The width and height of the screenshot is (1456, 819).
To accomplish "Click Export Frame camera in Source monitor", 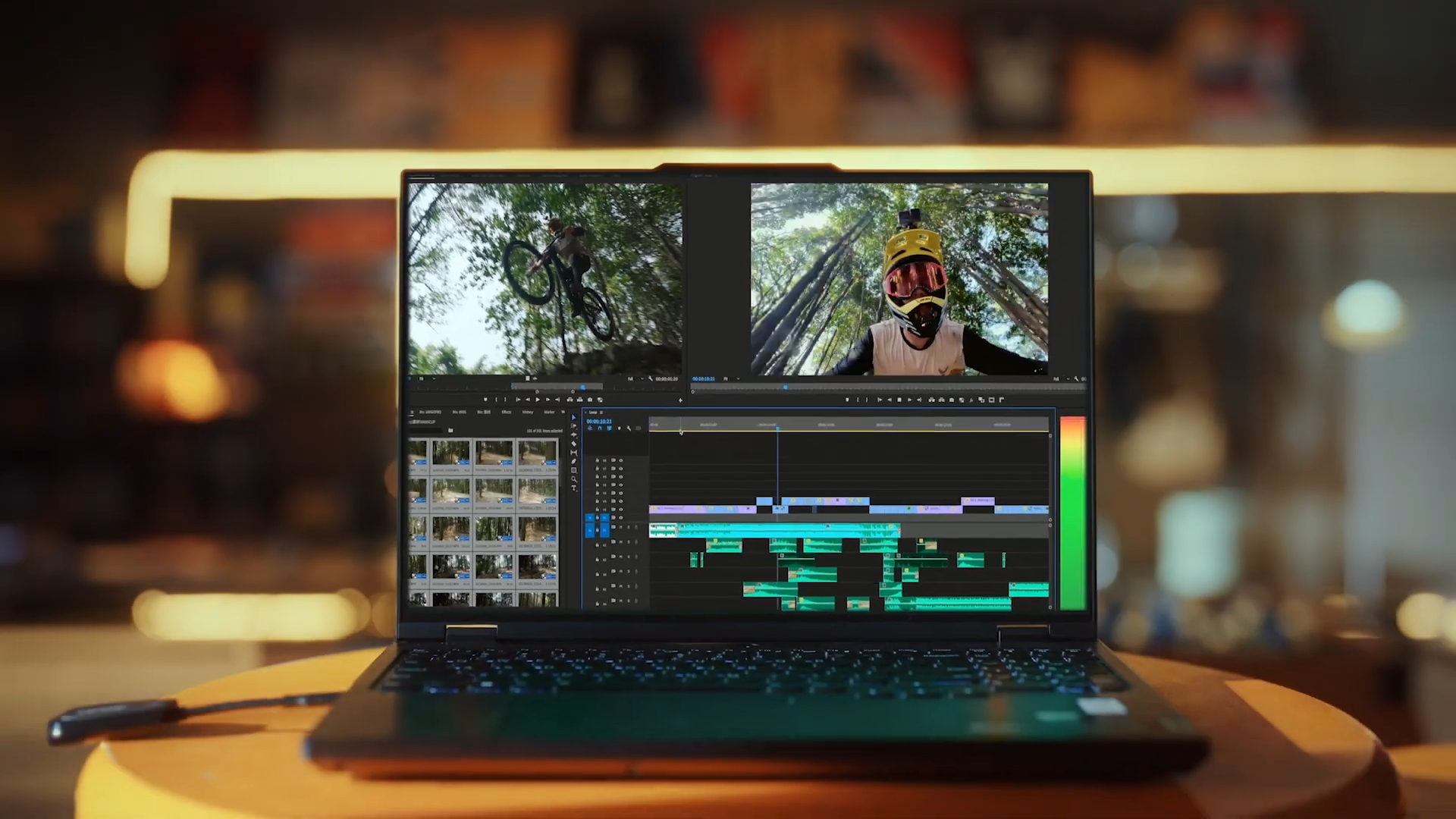I will point(590,400).
